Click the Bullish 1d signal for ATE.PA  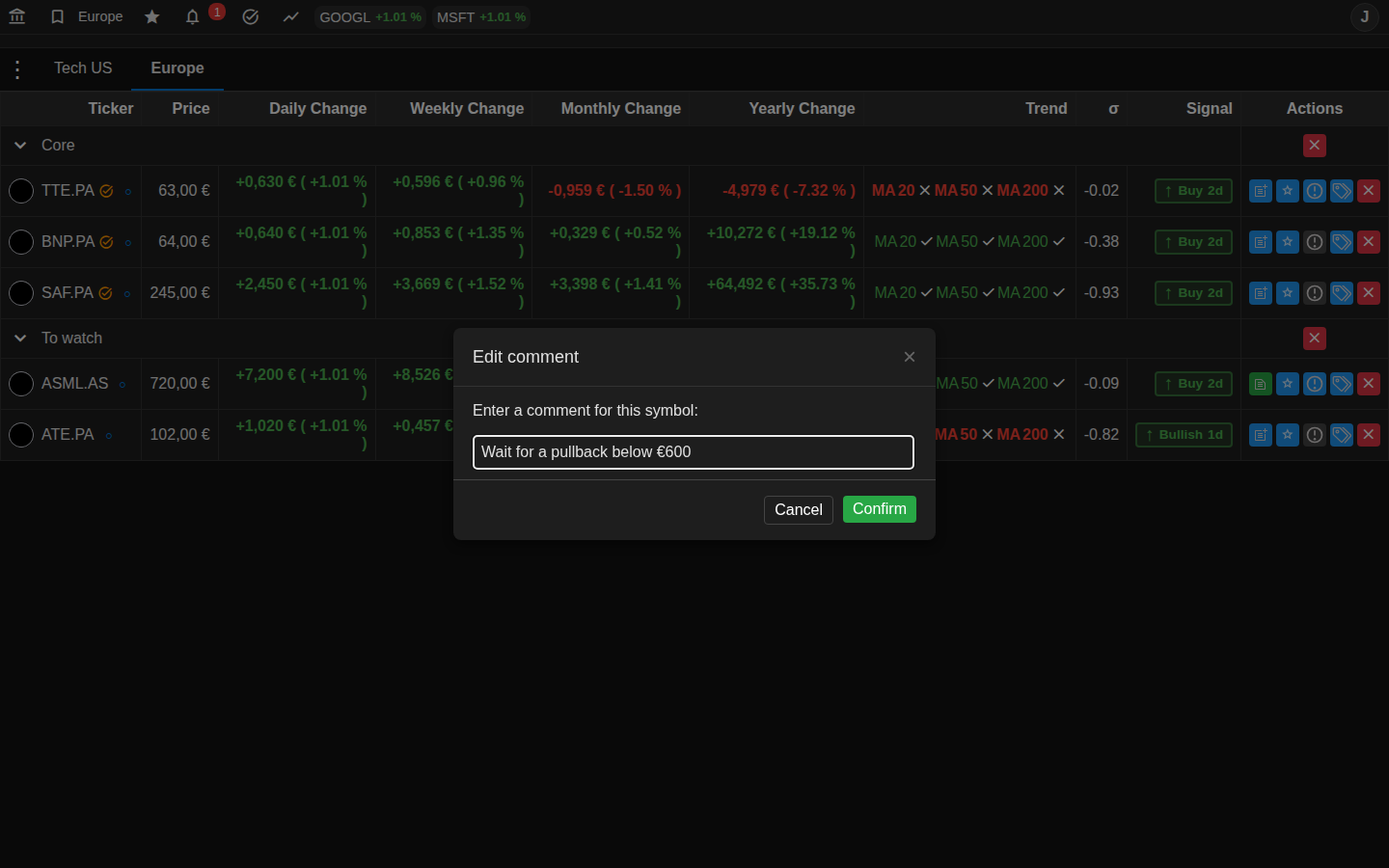click(x=1184, y=435)
